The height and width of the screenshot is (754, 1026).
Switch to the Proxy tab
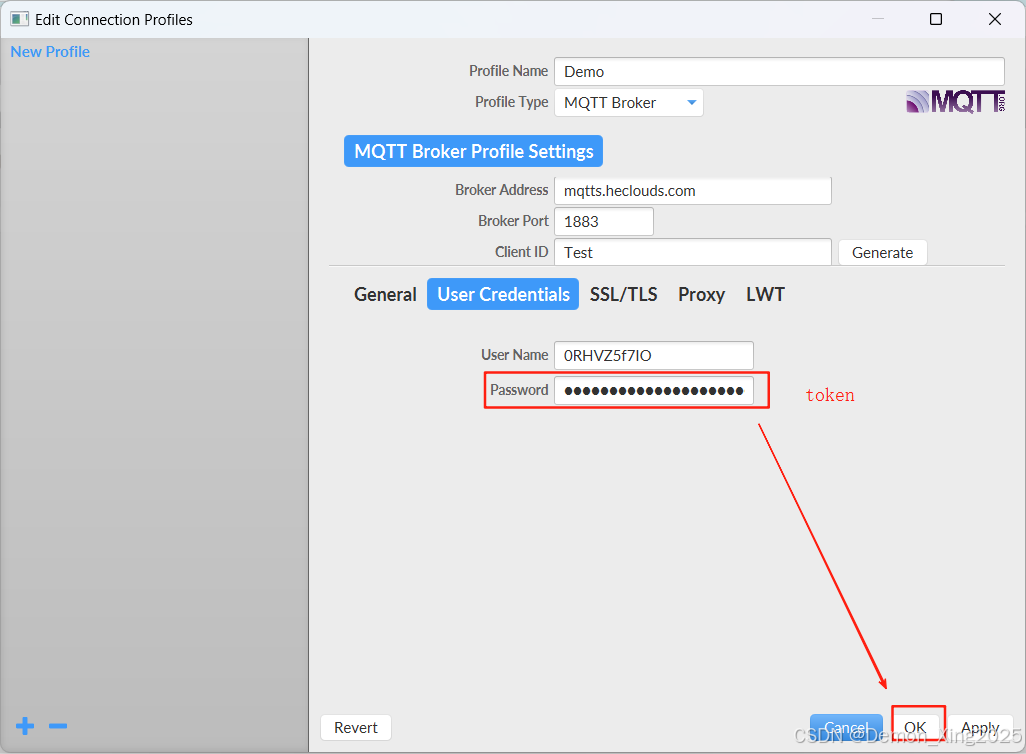(x=701, y=295)
